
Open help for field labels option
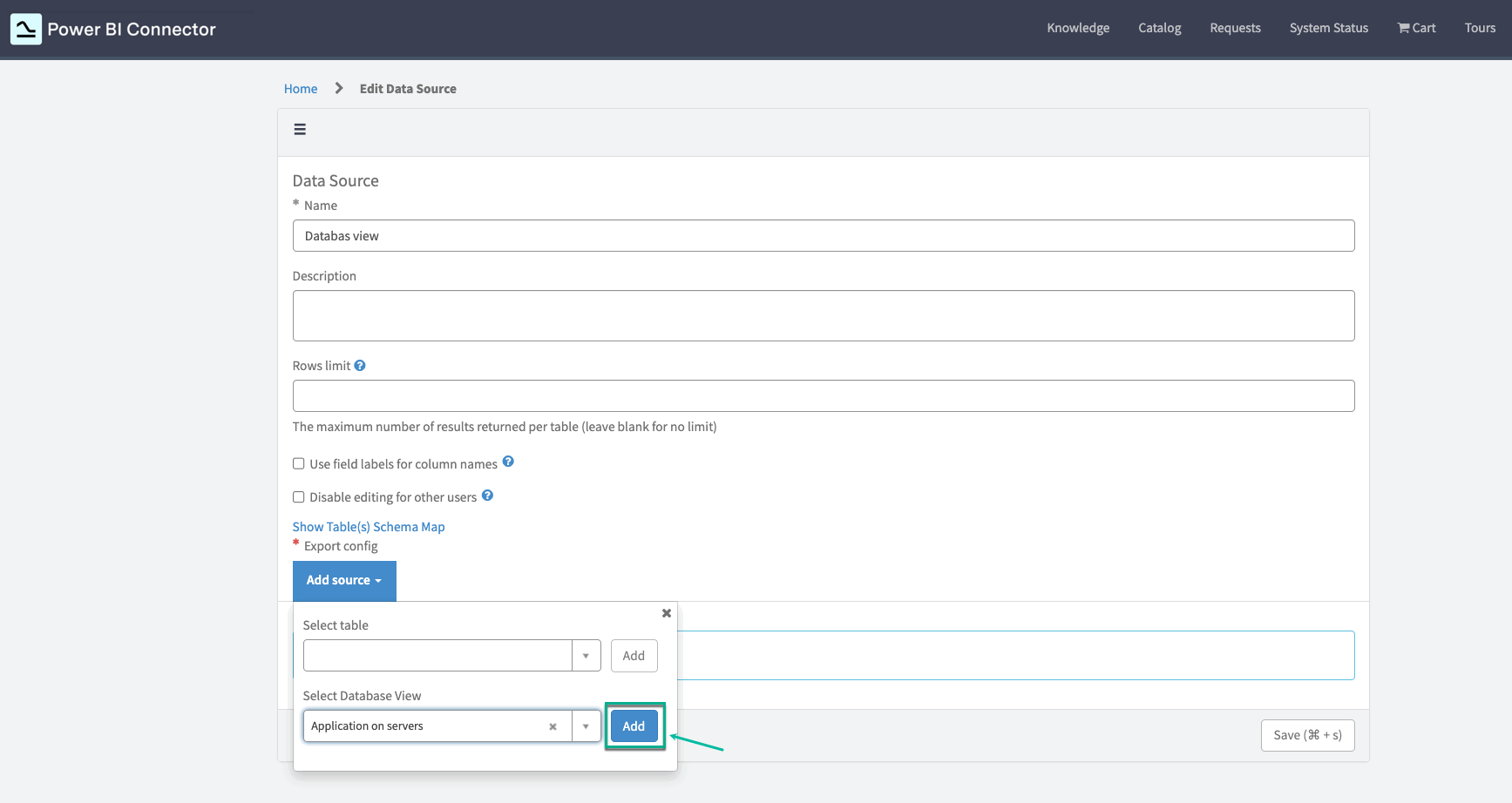tap(508, 461)
